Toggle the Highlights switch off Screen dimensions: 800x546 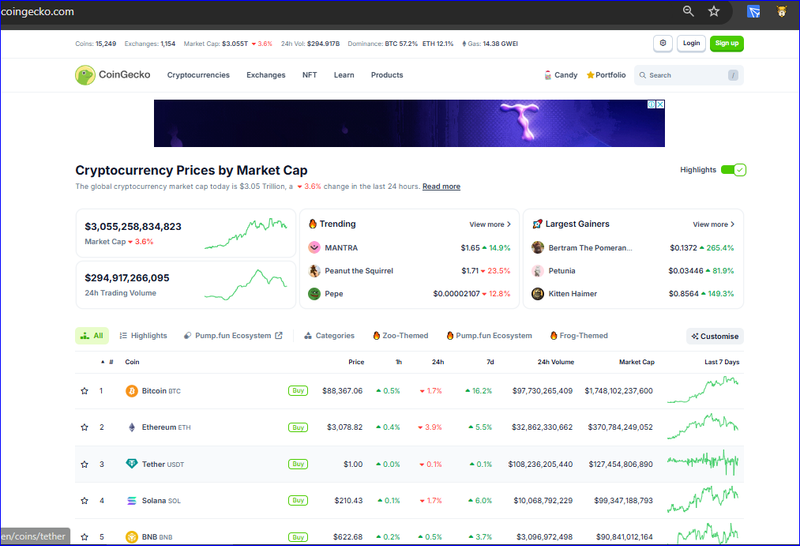point(734,170)
